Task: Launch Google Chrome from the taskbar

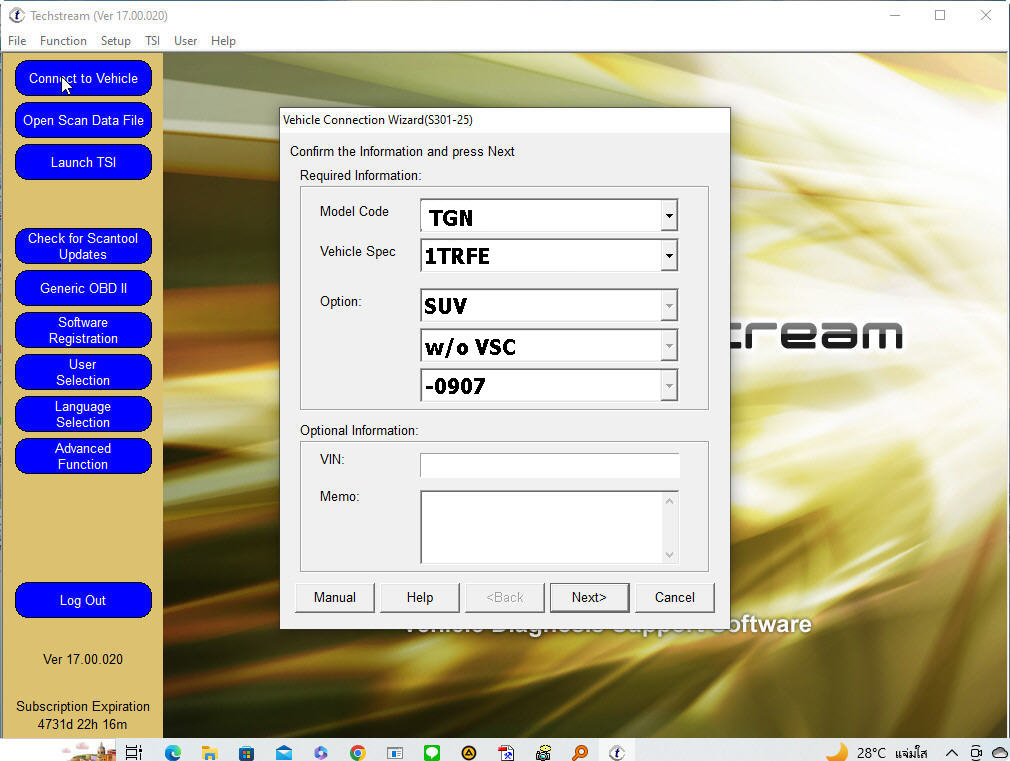Action: click(358, 752)
